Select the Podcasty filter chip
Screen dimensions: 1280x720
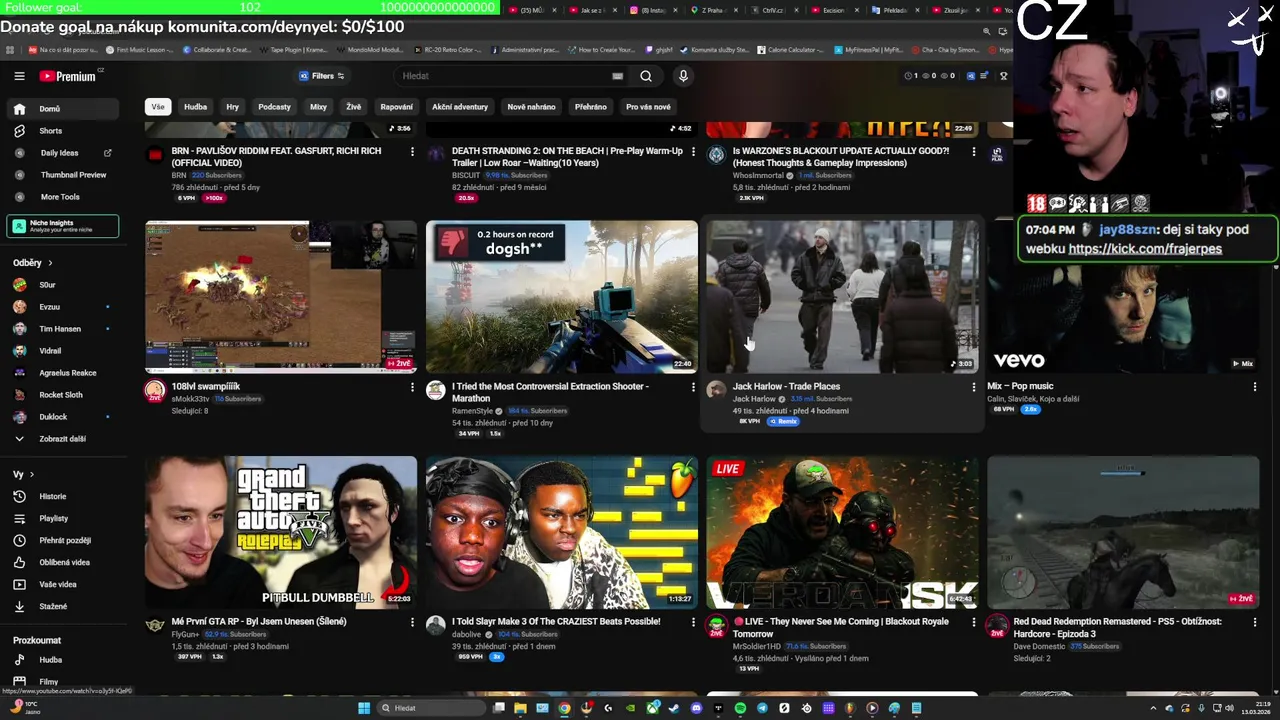[x=274, y=107]
